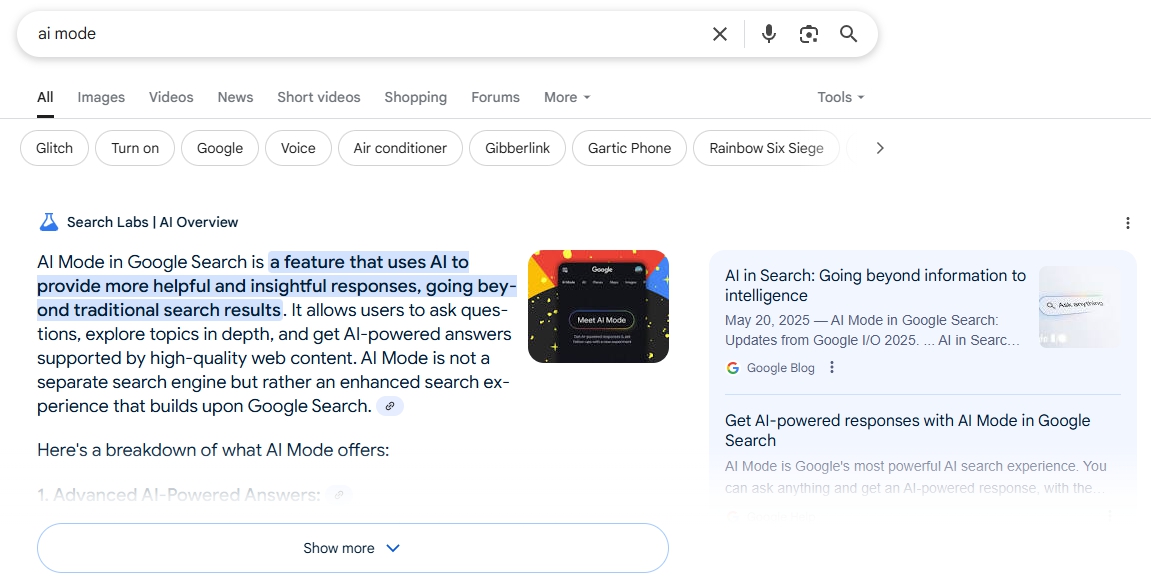The width and height of the screenshot is (1151, 587).
Task: Open AI Overview three-dot options menu
Action: 1128,223
